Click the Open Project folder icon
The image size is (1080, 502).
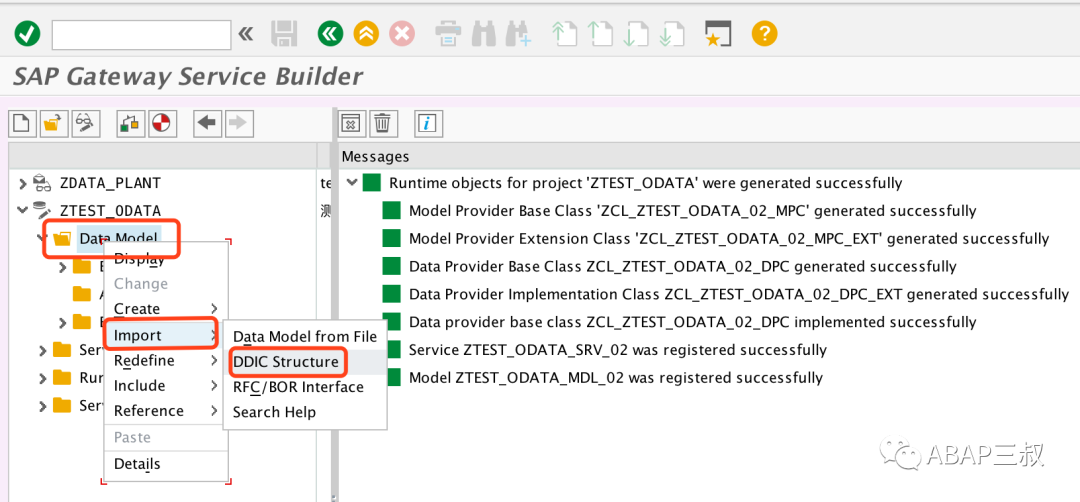pyautogui.click(x=54, y=123)
